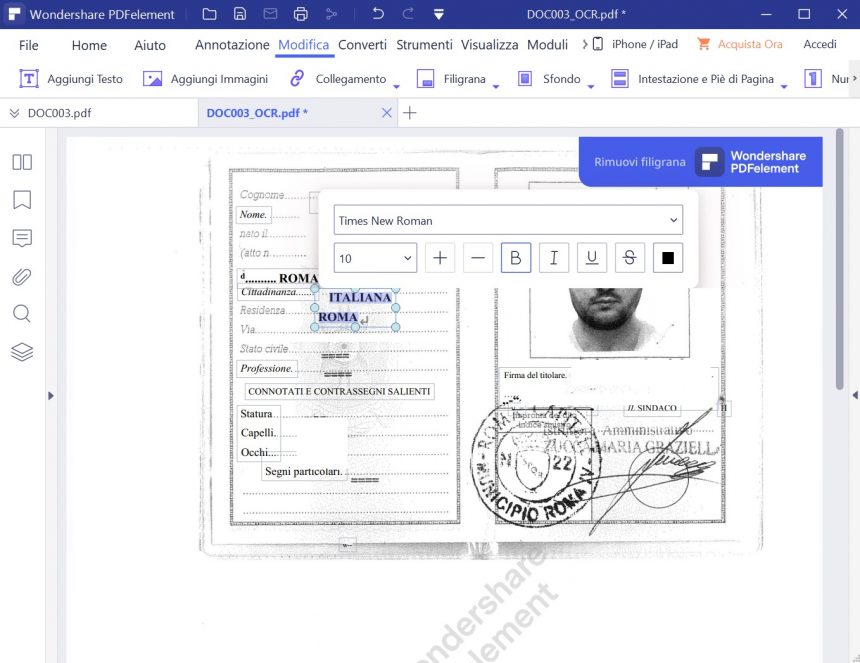This screenshot has height=663, width=860.
Task: Open the search panel
Action: (22, 314)
